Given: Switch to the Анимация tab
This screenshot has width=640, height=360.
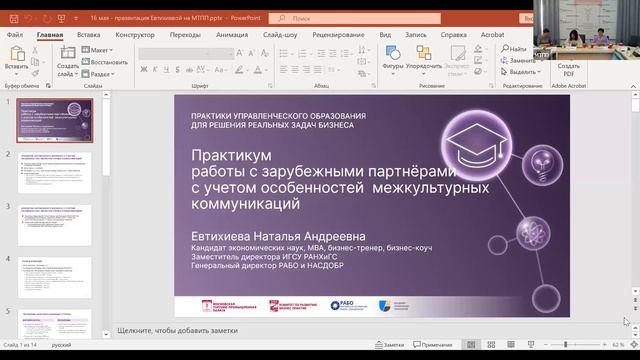Looking at the screenshot, I should pyautogui.click(x=232, y=35).
